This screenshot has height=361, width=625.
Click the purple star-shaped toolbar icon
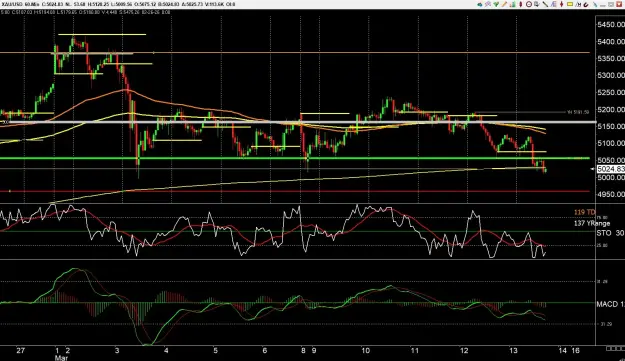(488, 4)
